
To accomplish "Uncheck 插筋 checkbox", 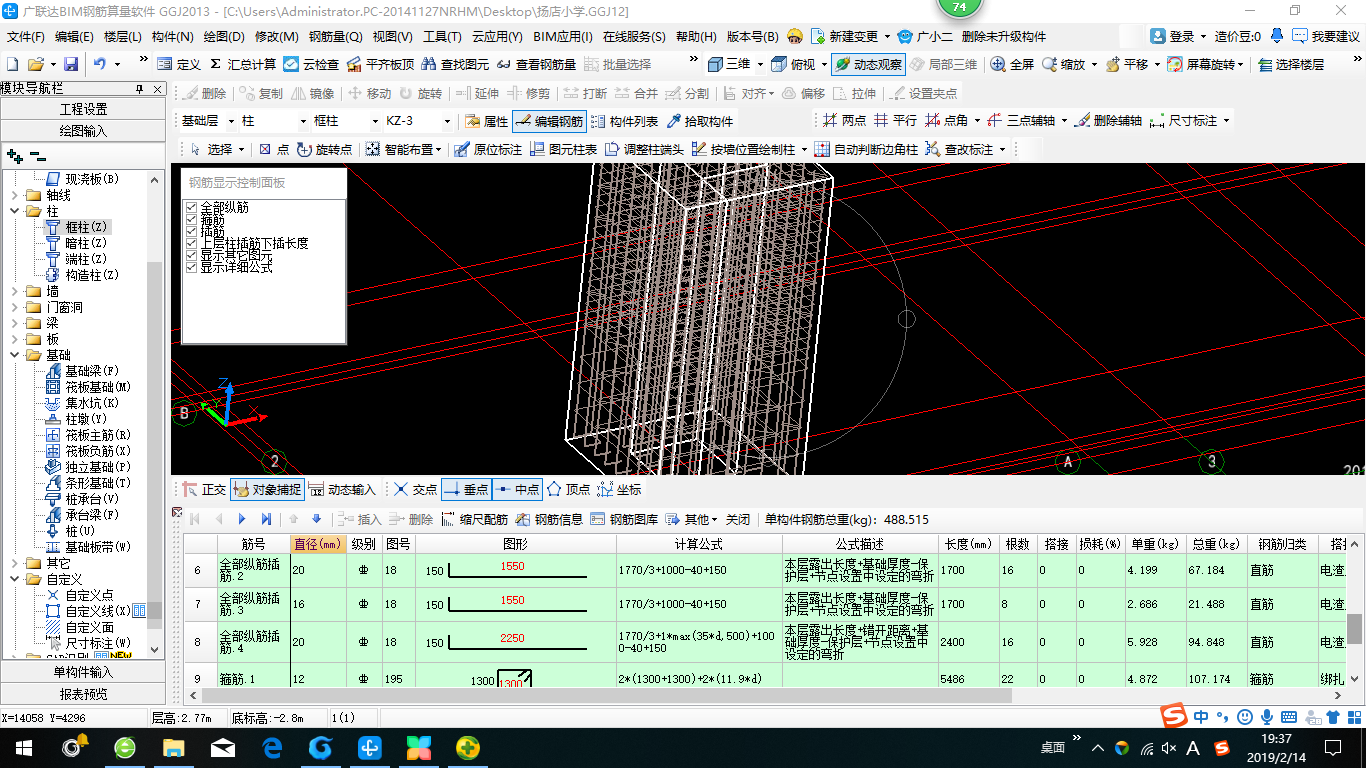I will [x=191, y=232].
